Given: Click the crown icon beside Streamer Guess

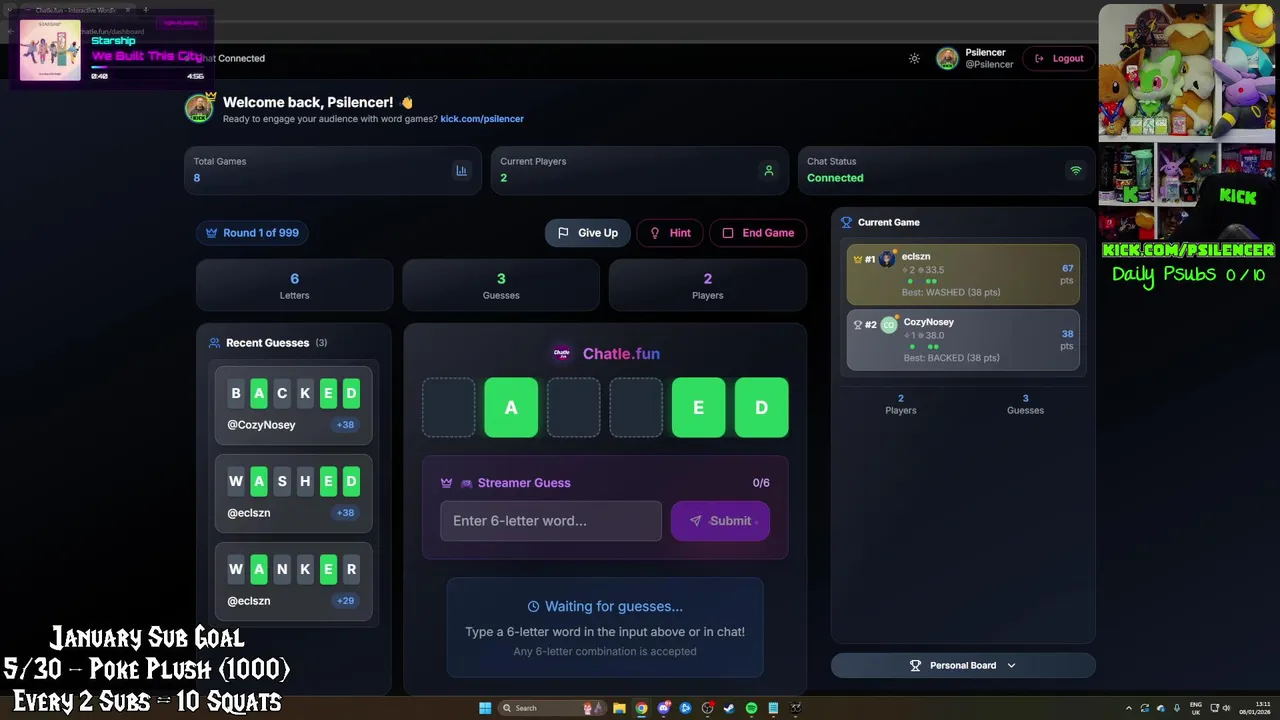Looking at the screenshot, I should pos(447,483).
